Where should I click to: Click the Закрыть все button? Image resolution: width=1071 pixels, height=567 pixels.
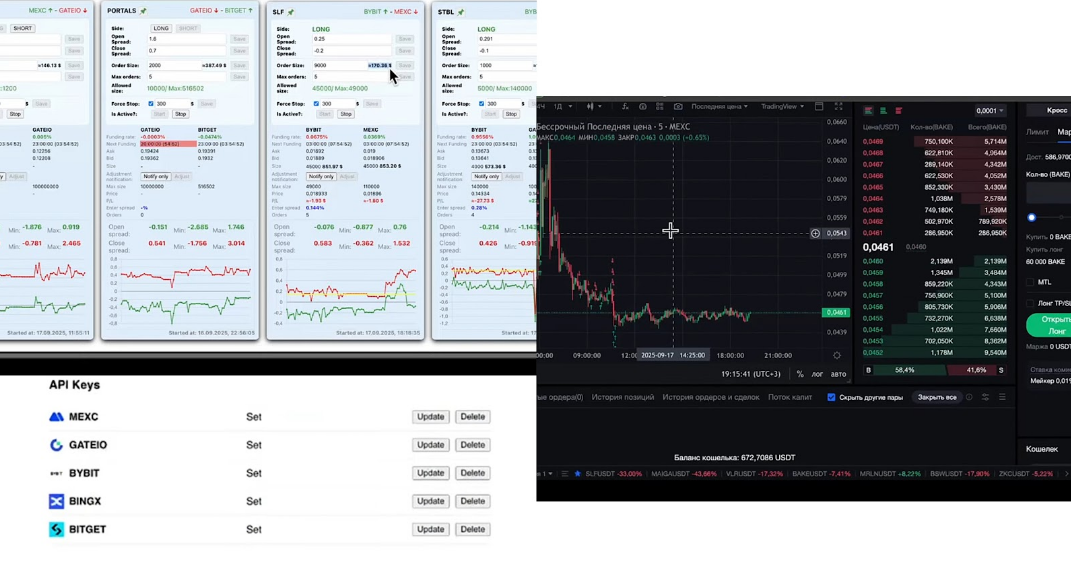(x=936, y=397)
